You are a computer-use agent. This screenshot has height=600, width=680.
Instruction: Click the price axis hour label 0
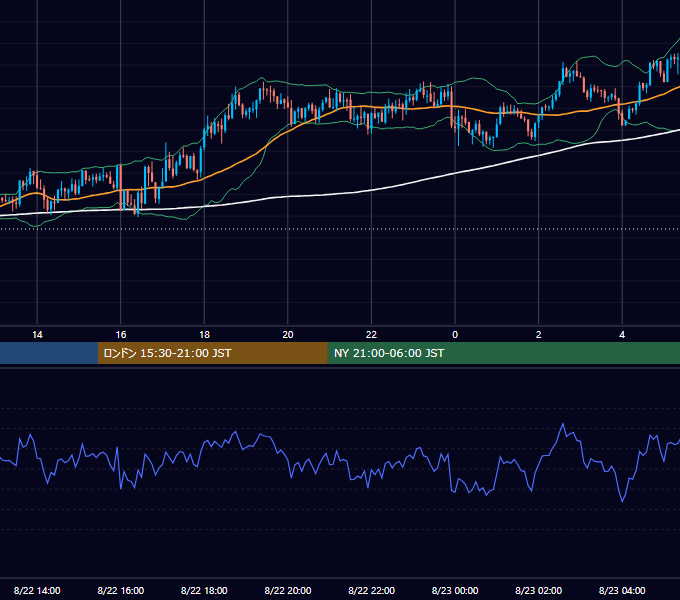point(455,335)
